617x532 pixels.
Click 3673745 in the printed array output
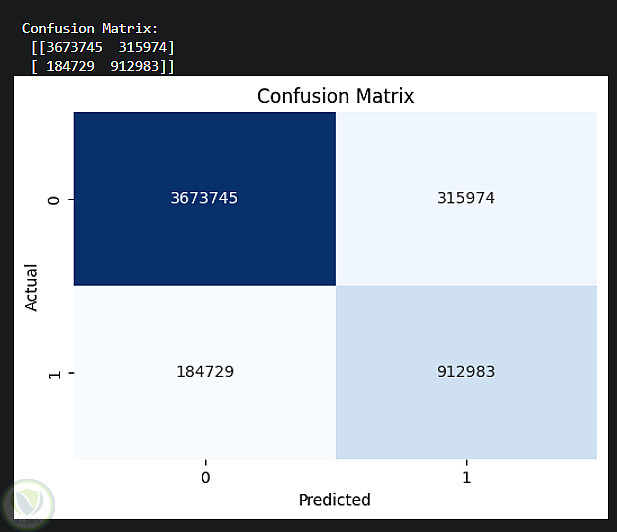click(74, 47)
